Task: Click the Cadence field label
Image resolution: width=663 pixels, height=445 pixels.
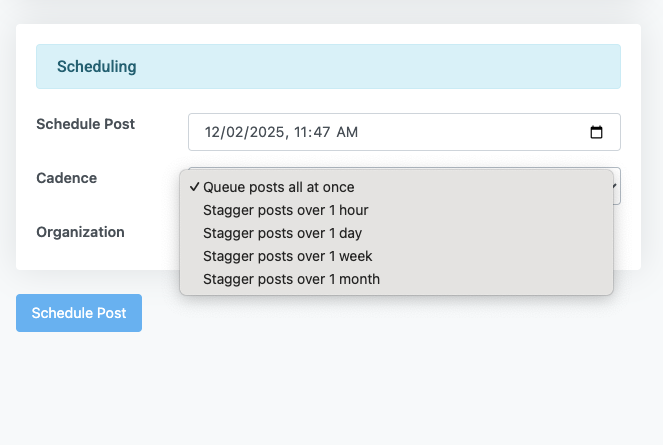Action: pyautogui.click(x=66, y=178)
